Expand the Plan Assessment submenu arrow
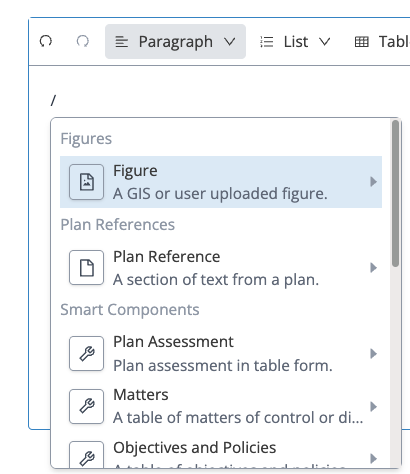This screenshot has width=410, height=474. click(373, 354)
